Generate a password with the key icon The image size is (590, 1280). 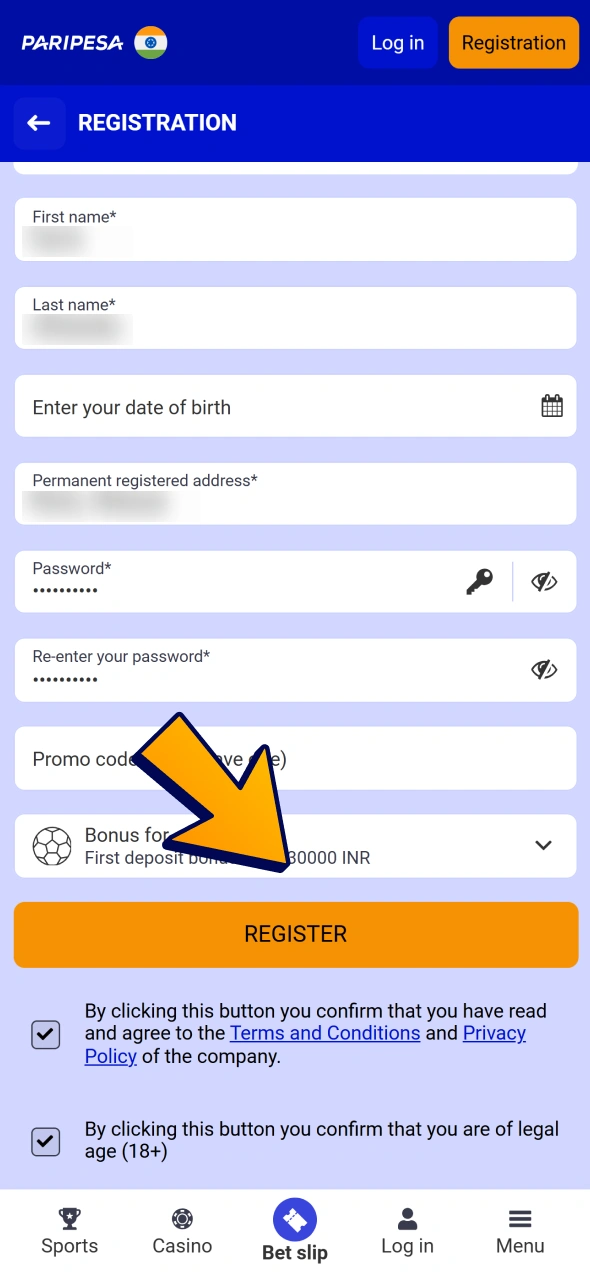(480, 581)
